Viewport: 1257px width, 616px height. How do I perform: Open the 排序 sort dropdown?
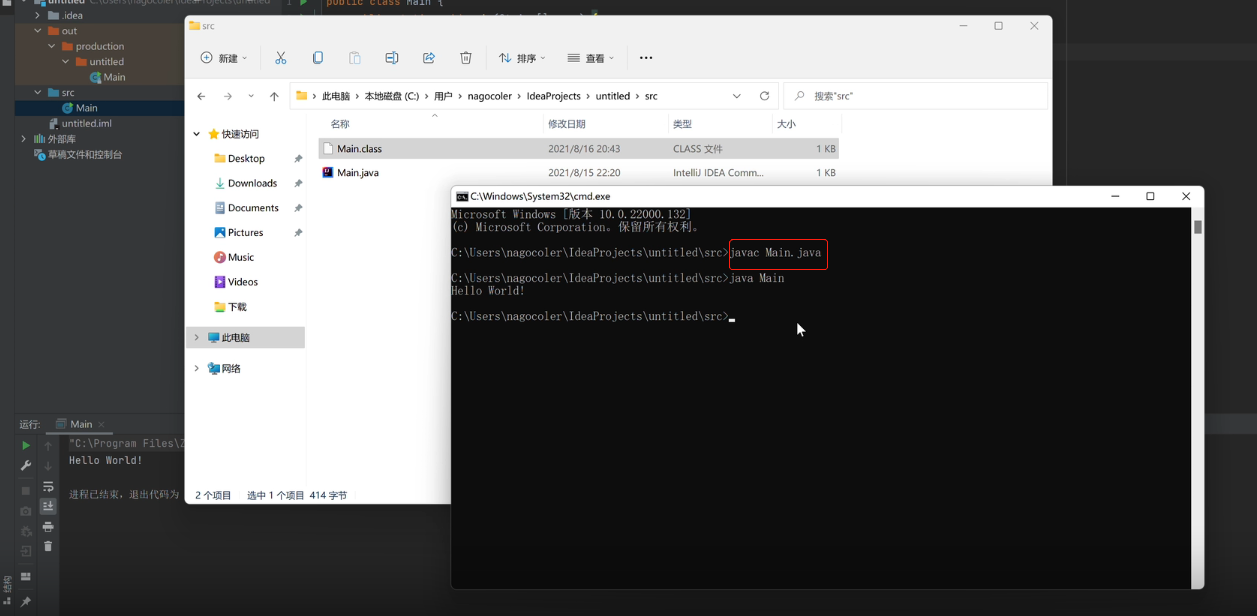522,58
